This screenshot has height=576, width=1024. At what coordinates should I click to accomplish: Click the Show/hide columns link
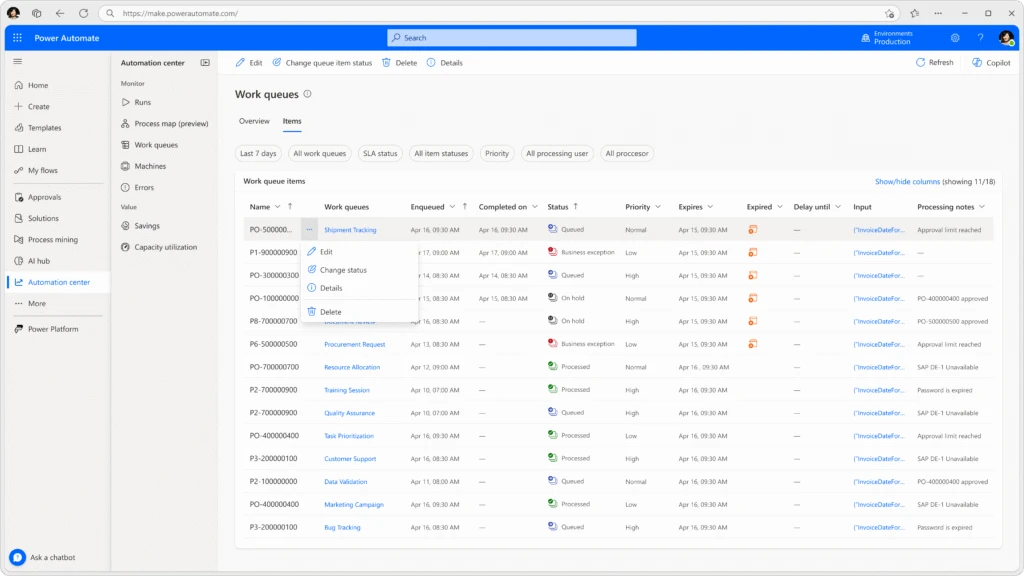(x=908, y=181)
